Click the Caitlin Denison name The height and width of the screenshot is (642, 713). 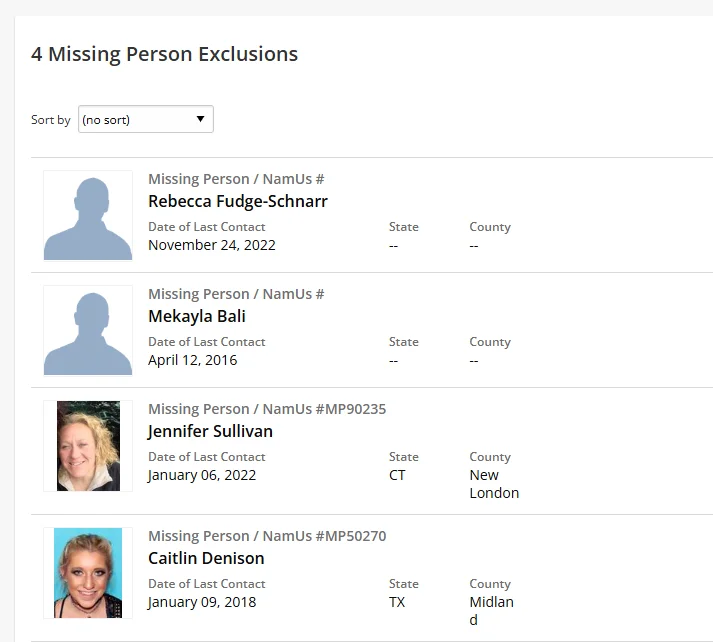[206, 558]
